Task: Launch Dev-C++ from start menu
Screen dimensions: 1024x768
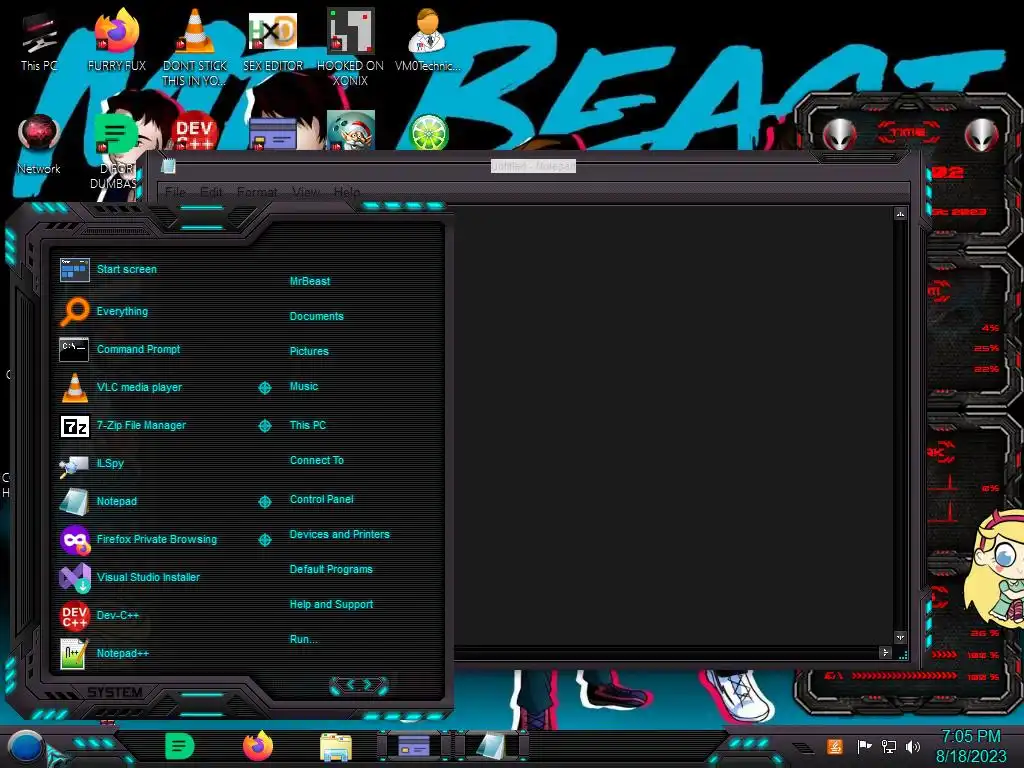Action: pyautogui.click(x=99, y=615)
